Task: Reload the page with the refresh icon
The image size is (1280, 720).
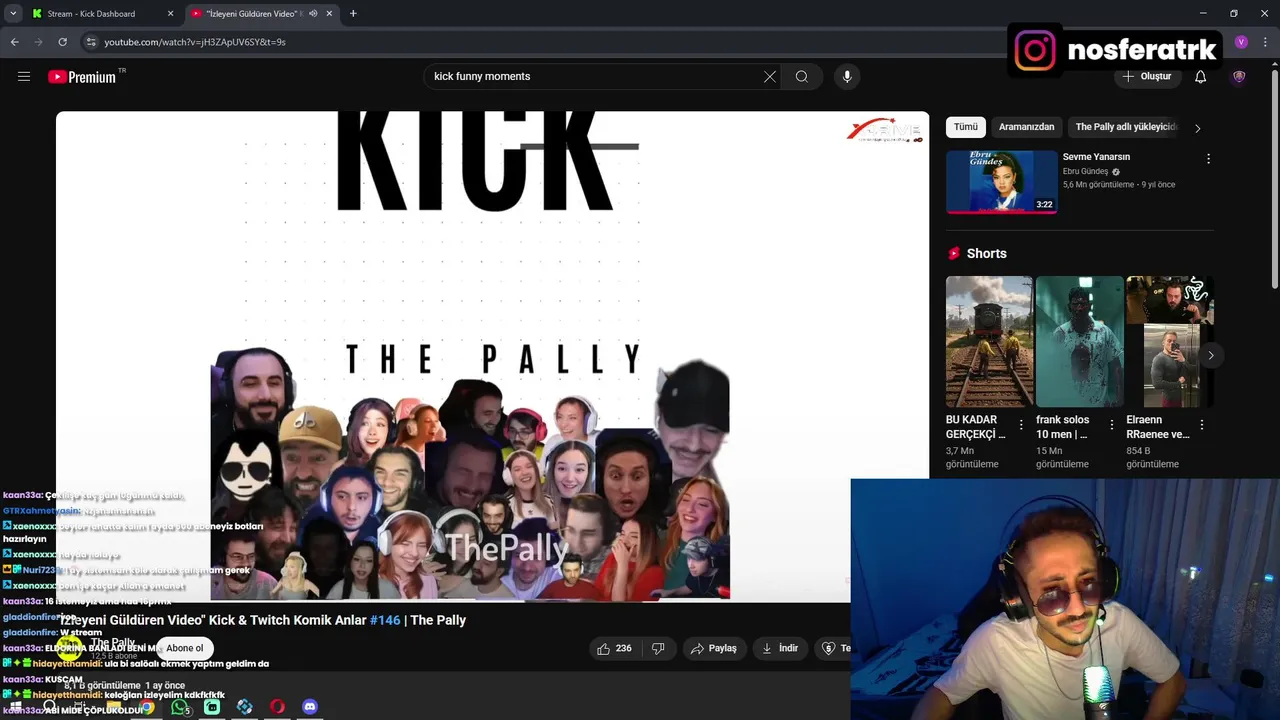Action: pos(62,42)
